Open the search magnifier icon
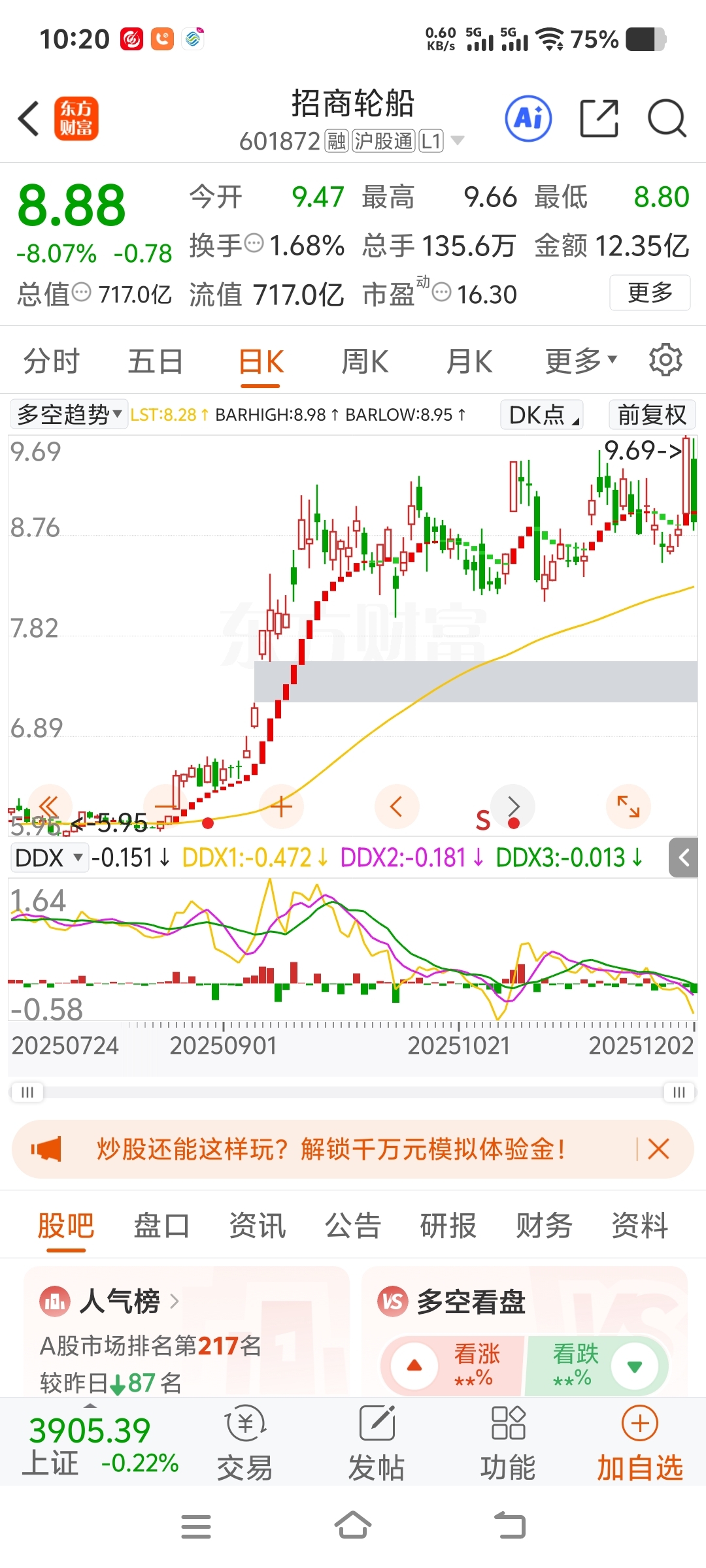Image resolution: width=706 pixels, height=1568 pixels. [667, 118]
